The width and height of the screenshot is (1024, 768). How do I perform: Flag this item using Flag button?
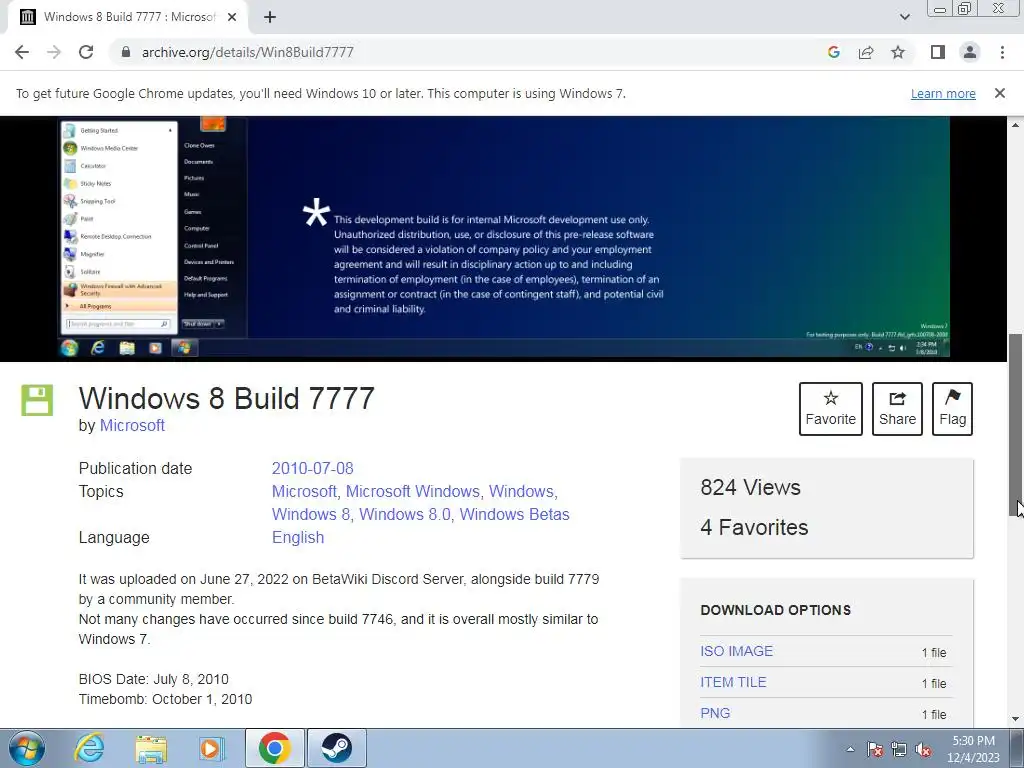[952, 409]
